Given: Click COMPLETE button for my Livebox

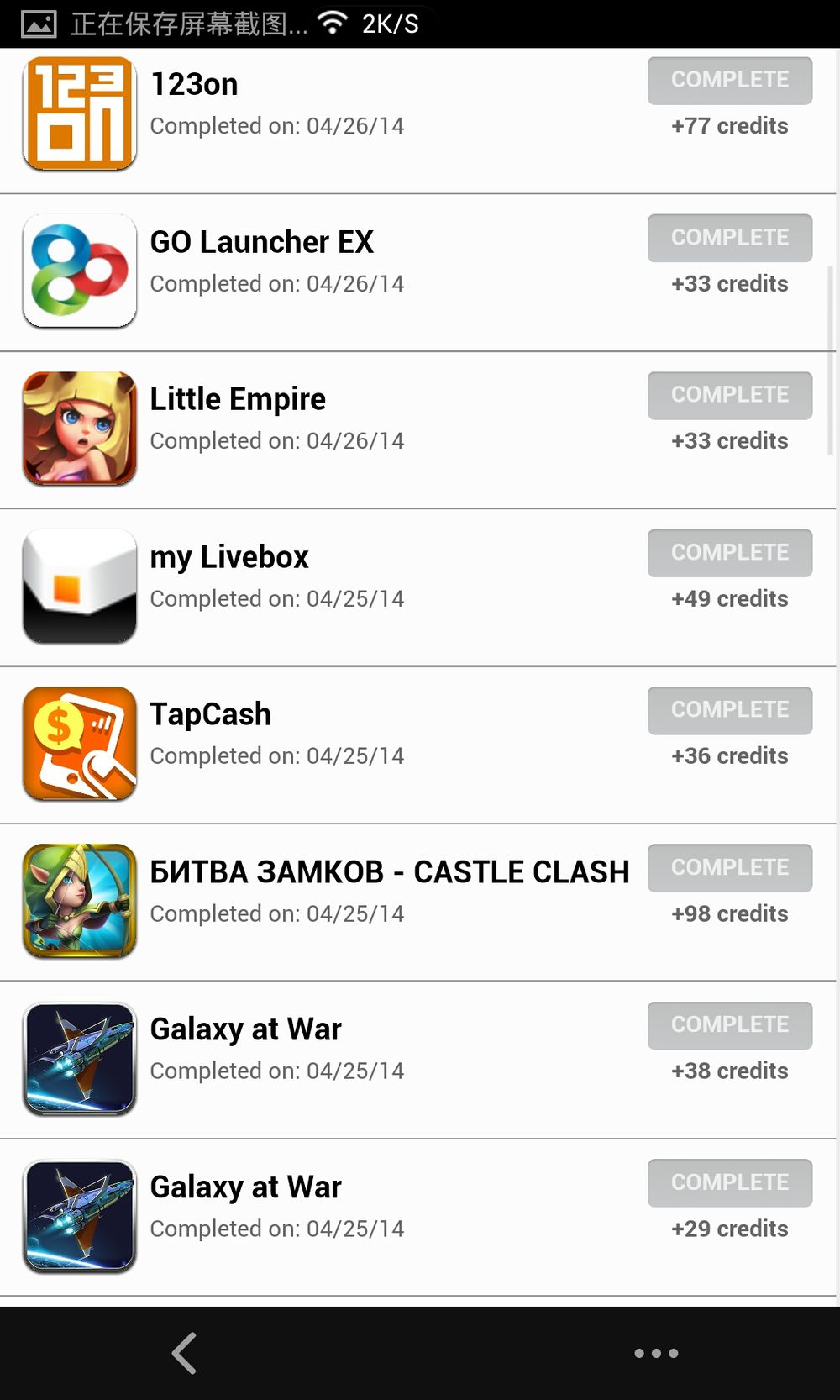Looking at the screenshot, I should click(730, 553).
